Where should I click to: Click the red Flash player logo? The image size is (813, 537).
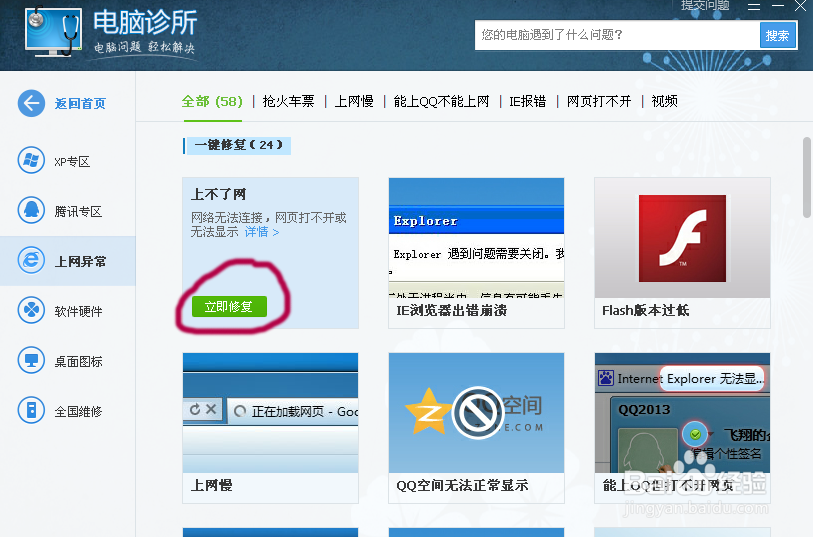[x=682, y=238]
